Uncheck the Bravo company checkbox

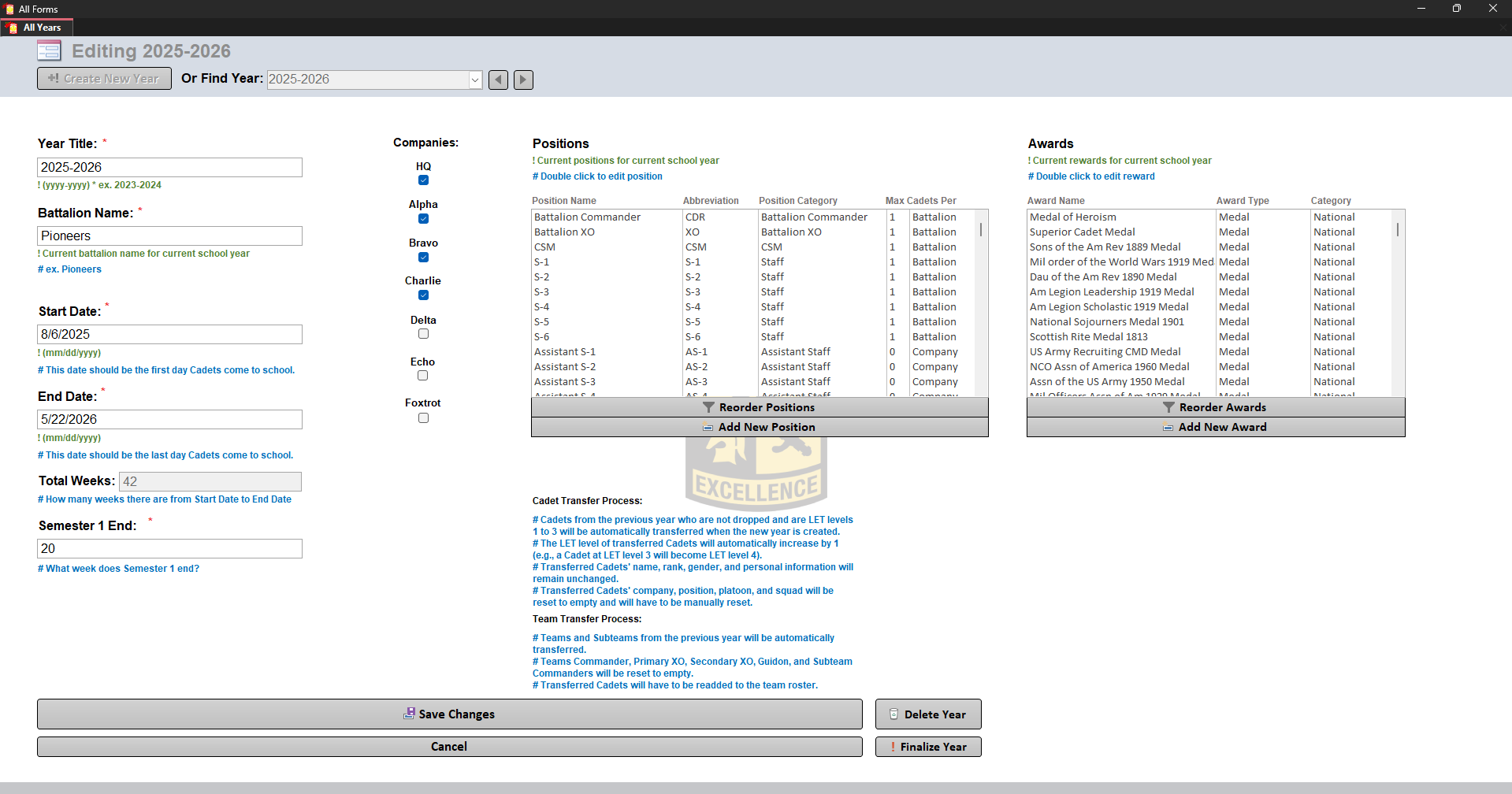(423, 258)
